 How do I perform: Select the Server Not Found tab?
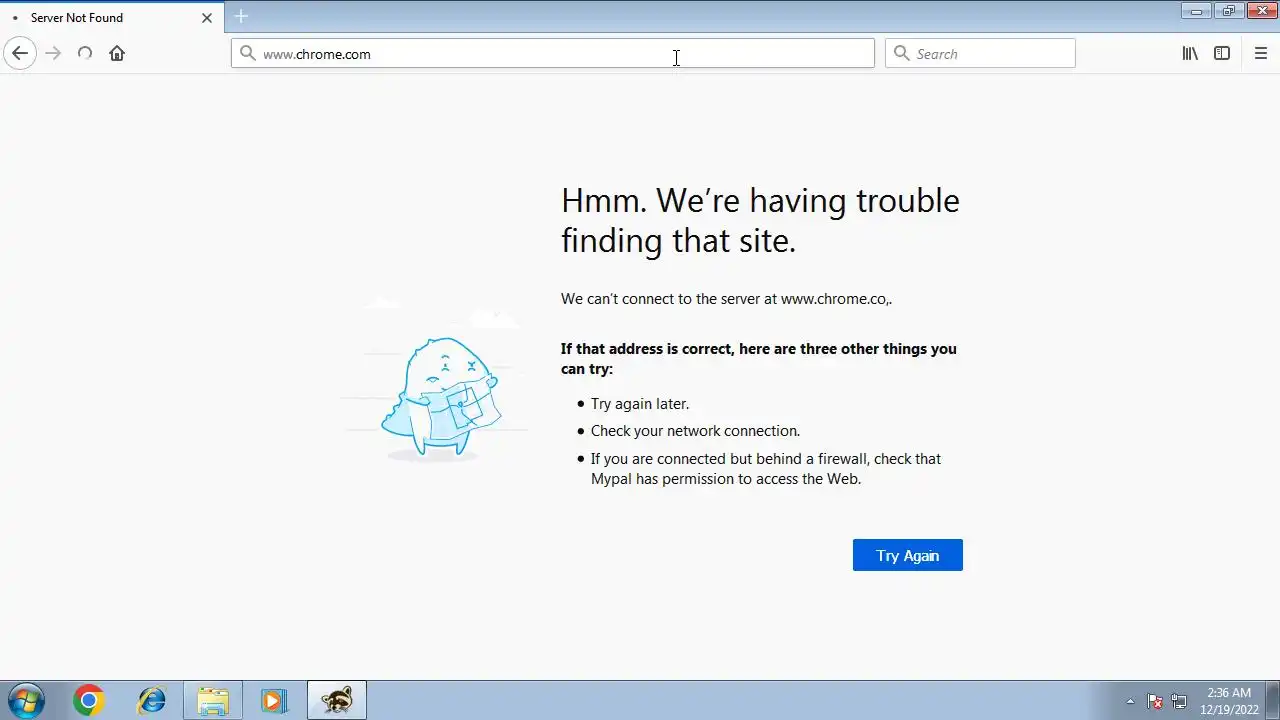point(111,17)
